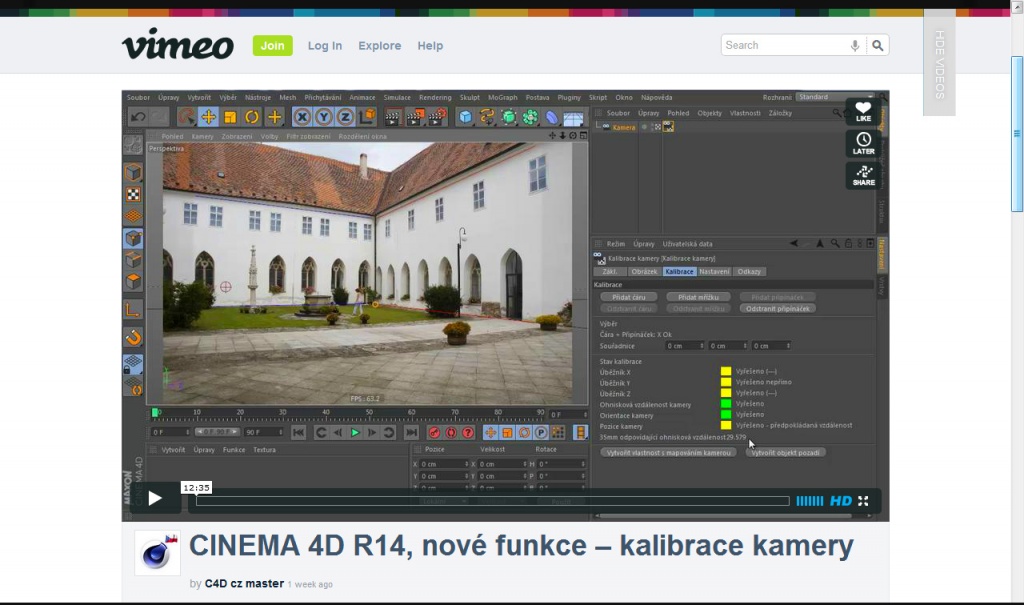
Task: Switch to the Obrázek tab
Action: [644, 272]
